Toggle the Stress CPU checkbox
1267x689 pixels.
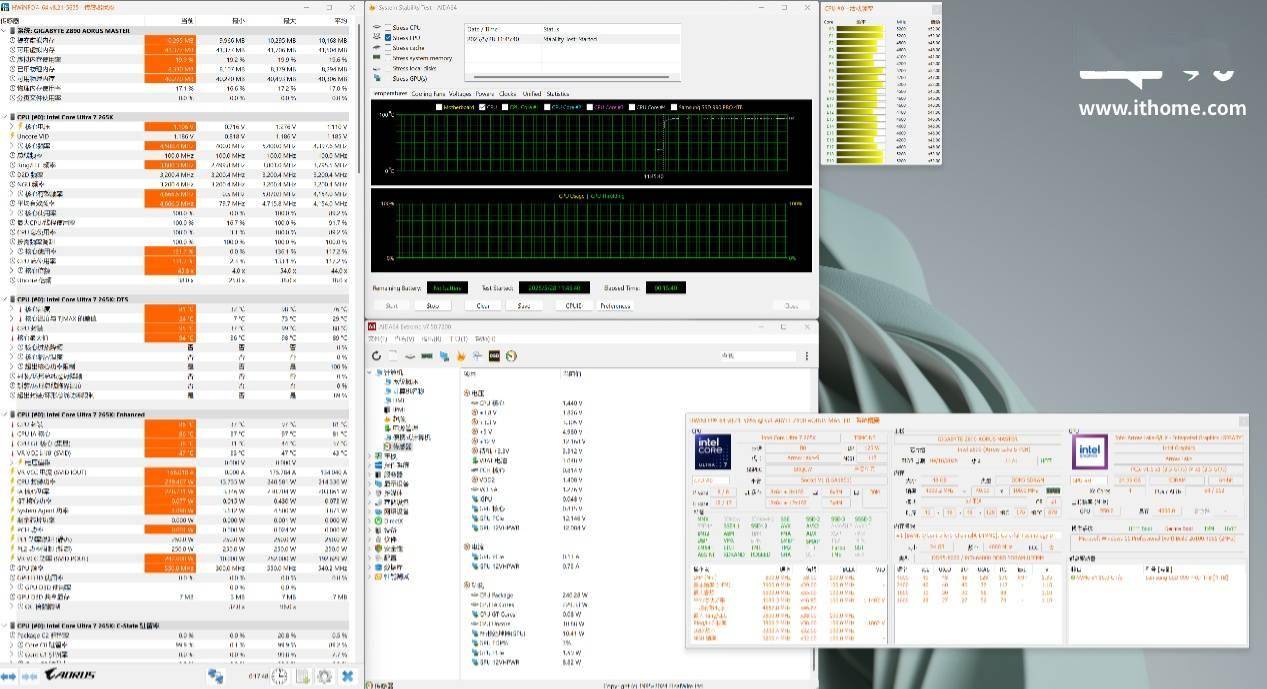[x=388, y=27]
